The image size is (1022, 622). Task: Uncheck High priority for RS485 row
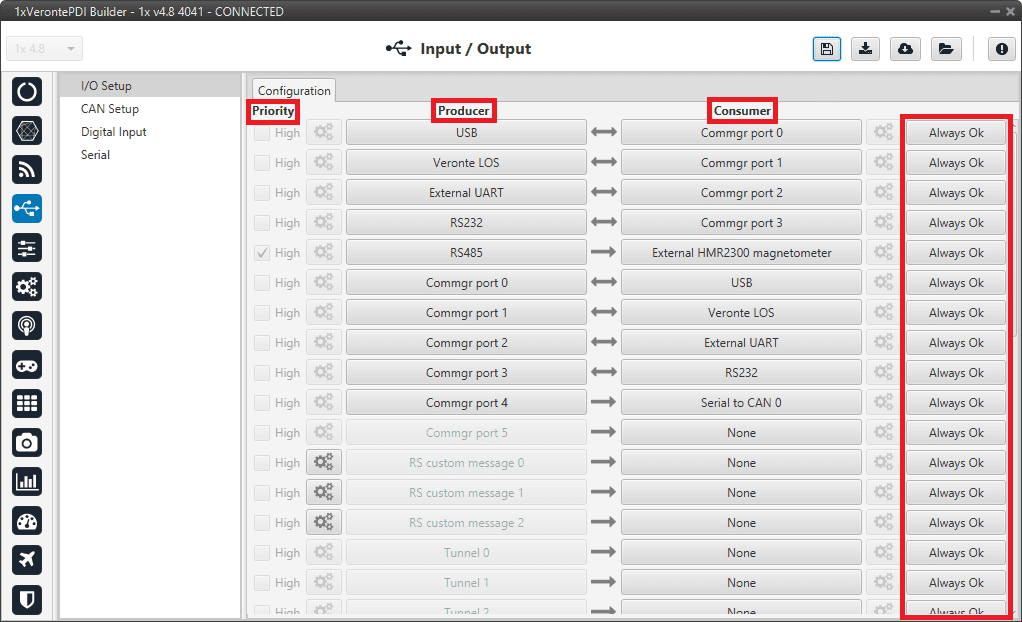pyautogui.click(x=262, y=253)
